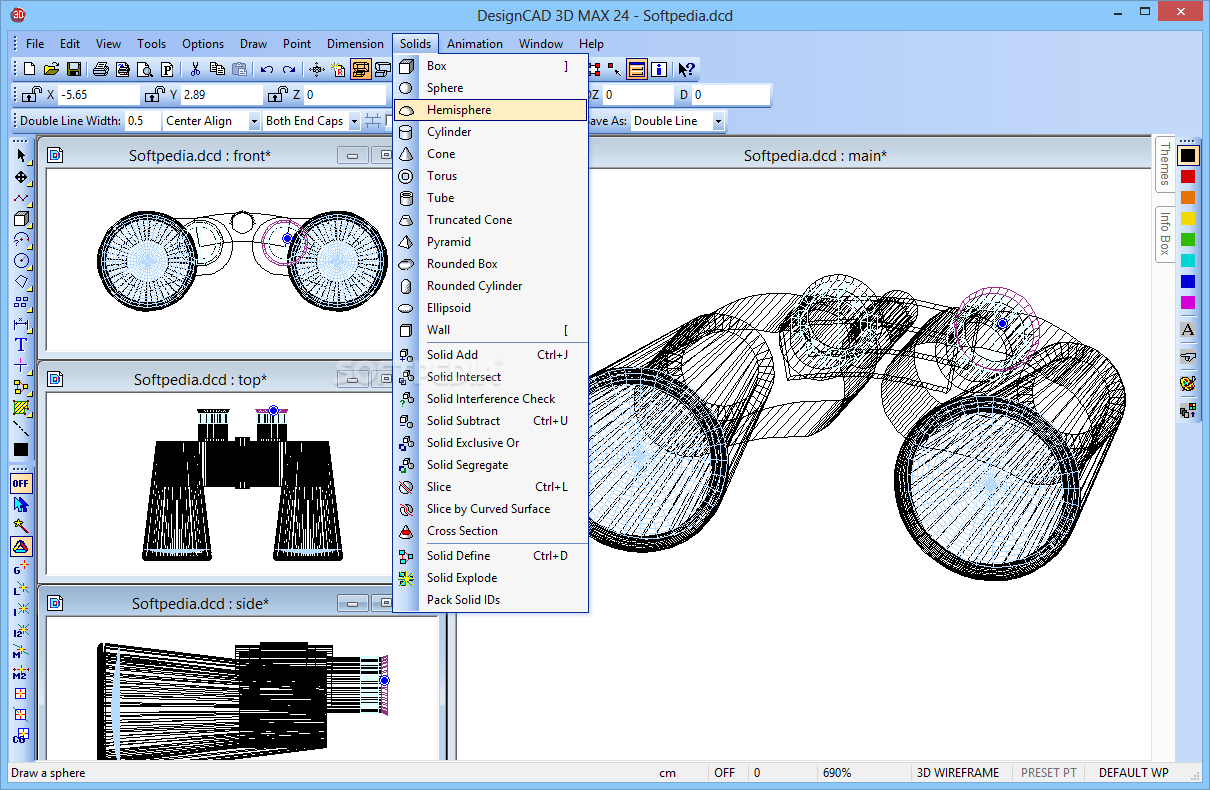Select the Dimension tool in left toolbar
This screenshot has width=1210, height=790.
coord(21,323)
